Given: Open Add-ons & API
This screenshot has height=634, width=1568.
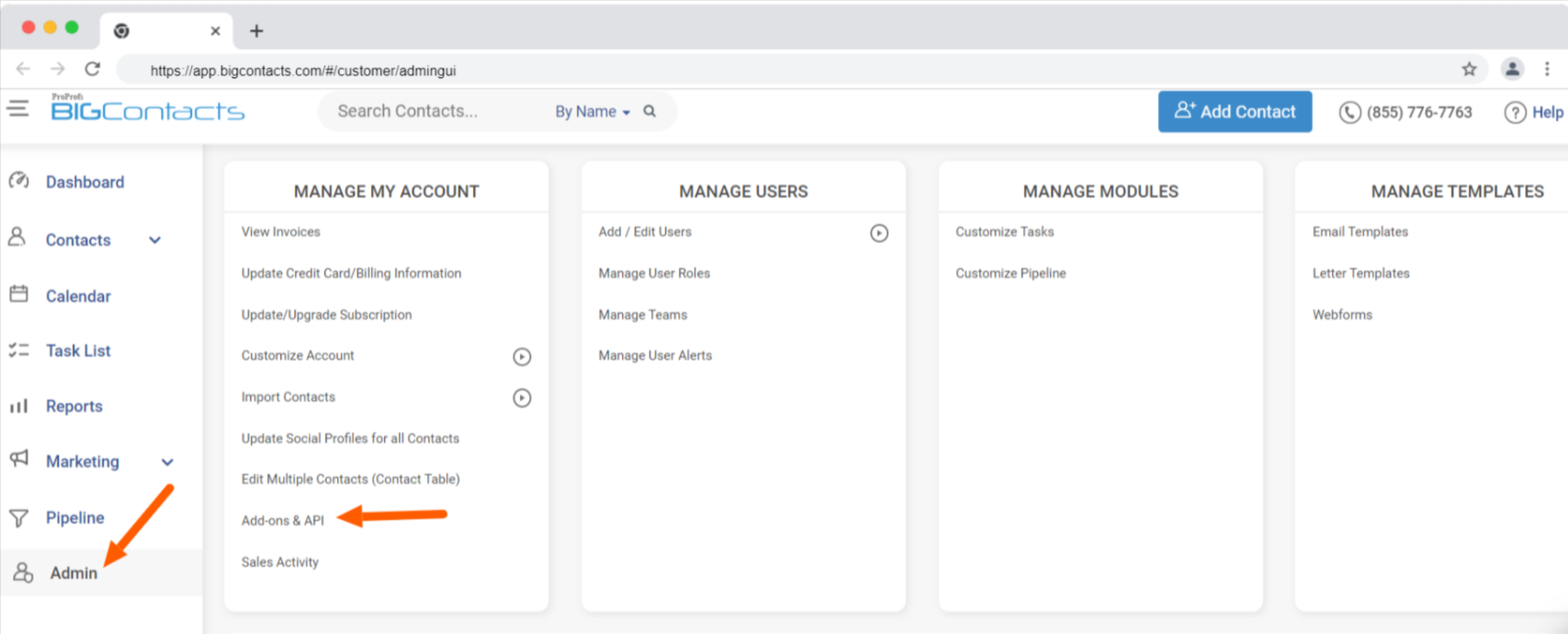Looking at the screenshot, I should pyautogui.click(x=283, y=520).
